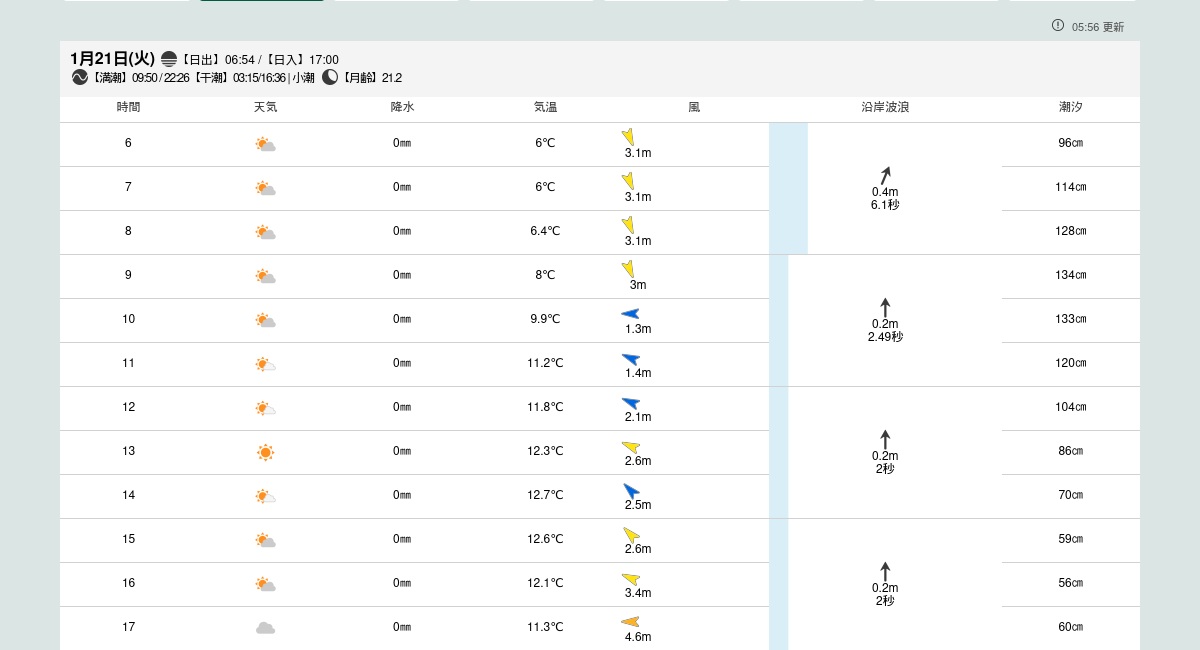Click the cloudy weather icon at 17 o'clock
The image size is (1200, 650).
tap(265, 628)
